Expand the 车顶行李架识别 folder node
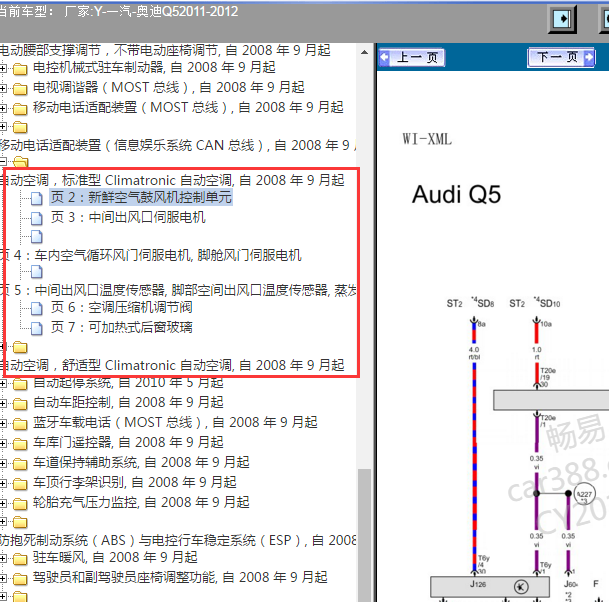 click(3, 484)
